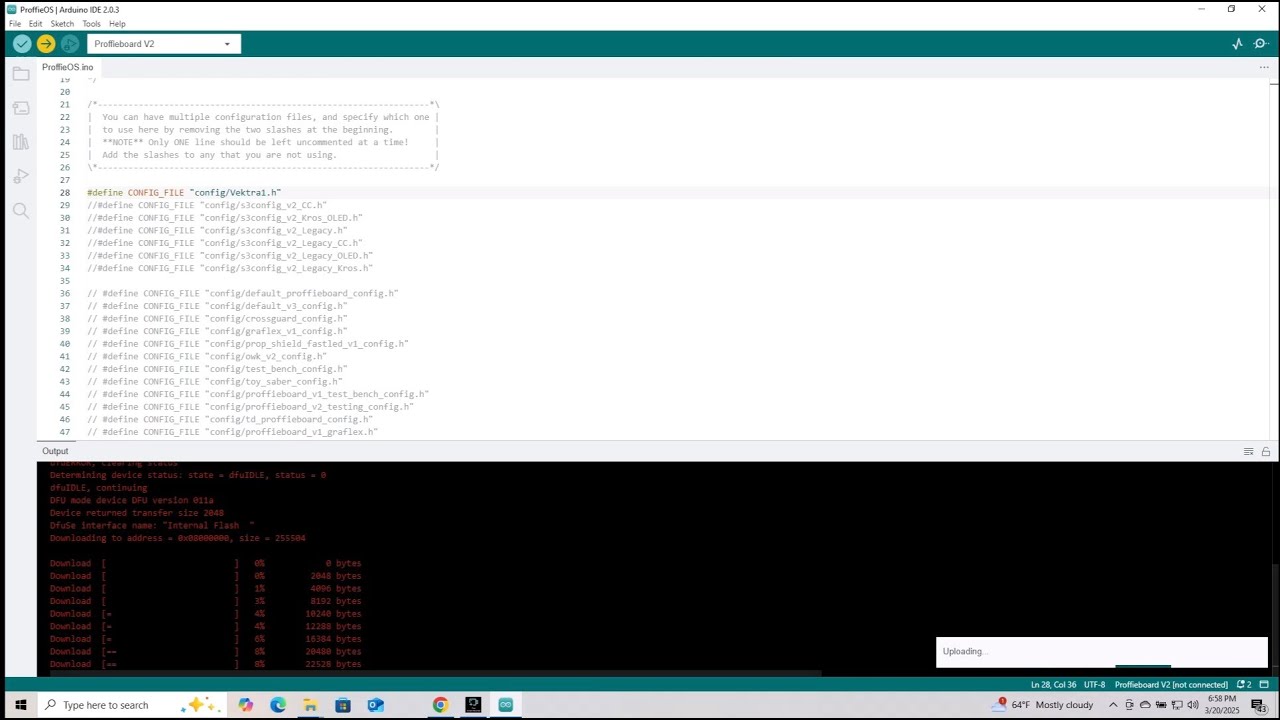
Task: Click the line with config/Vektra1.h
Action: [184, 193]
